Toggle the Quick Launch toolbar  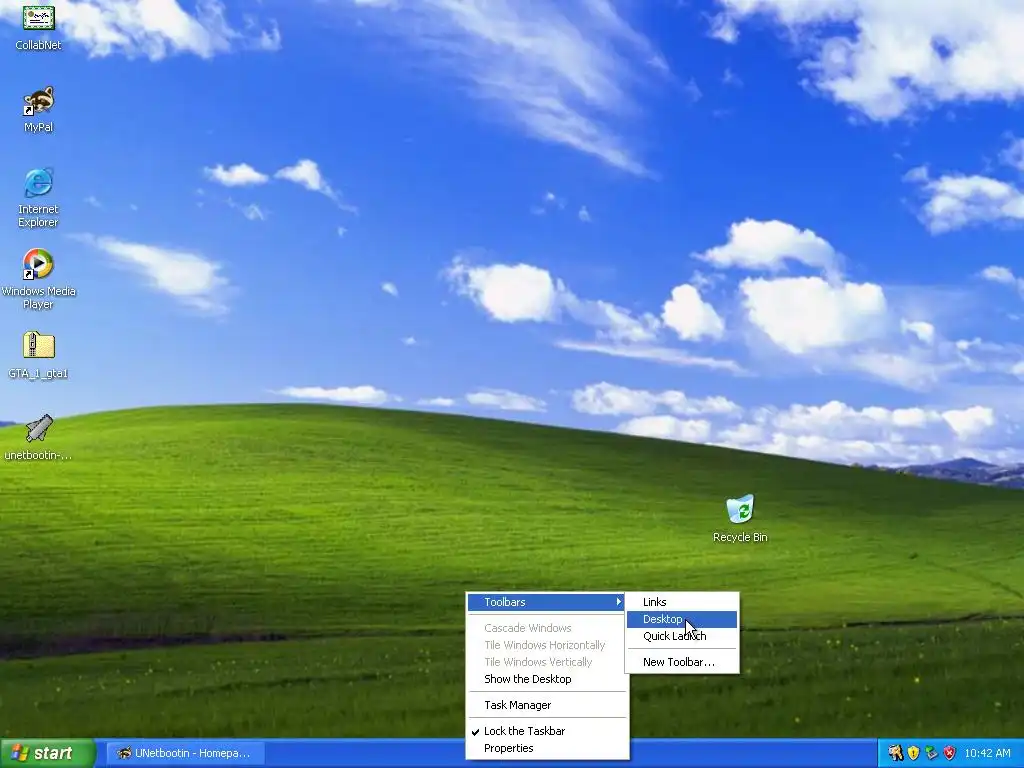click(682, 636)
